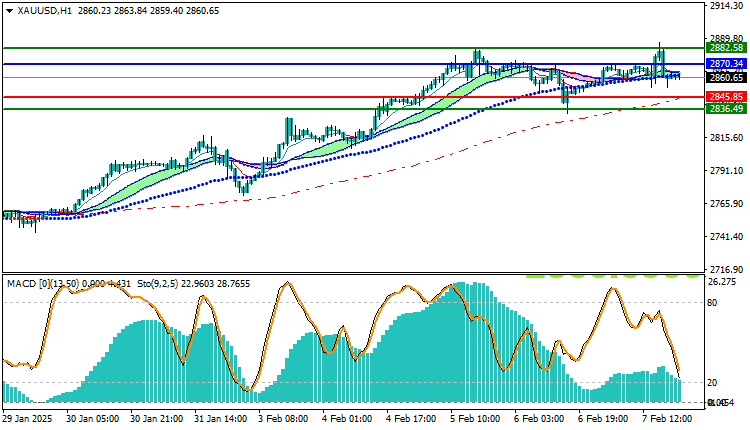The image size is (750, 430).
Task: Click the 4 Feb 01:00 time label
Action: tap(347, 419)
